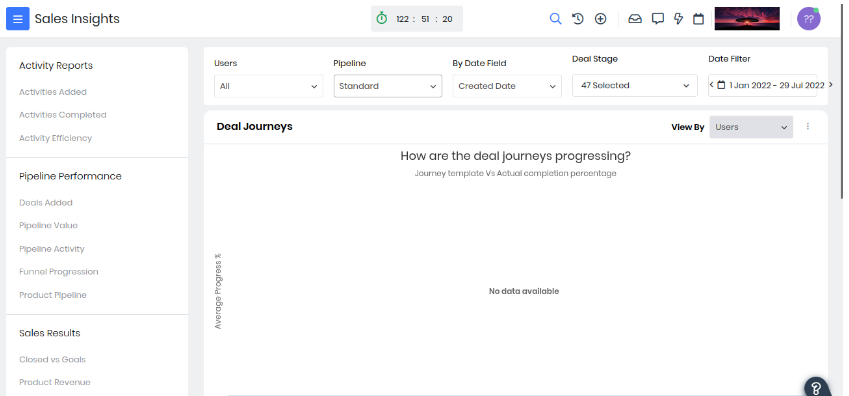Open the hamburger navigation menu
849x396 pixels.
click(x=17, y=19)
